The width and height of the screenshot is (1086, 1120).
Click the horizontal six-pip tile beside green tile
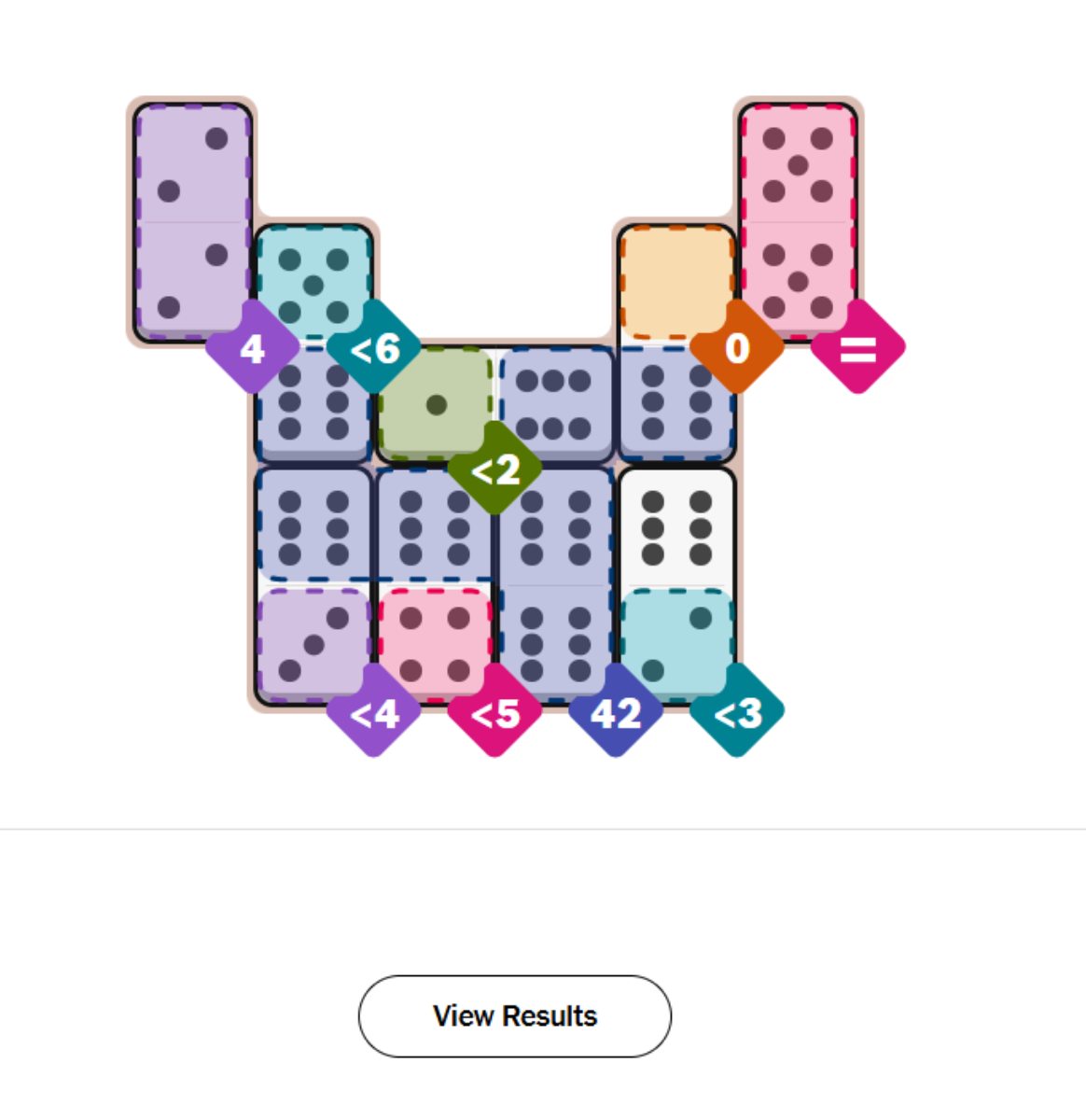[x=556, y=404]
